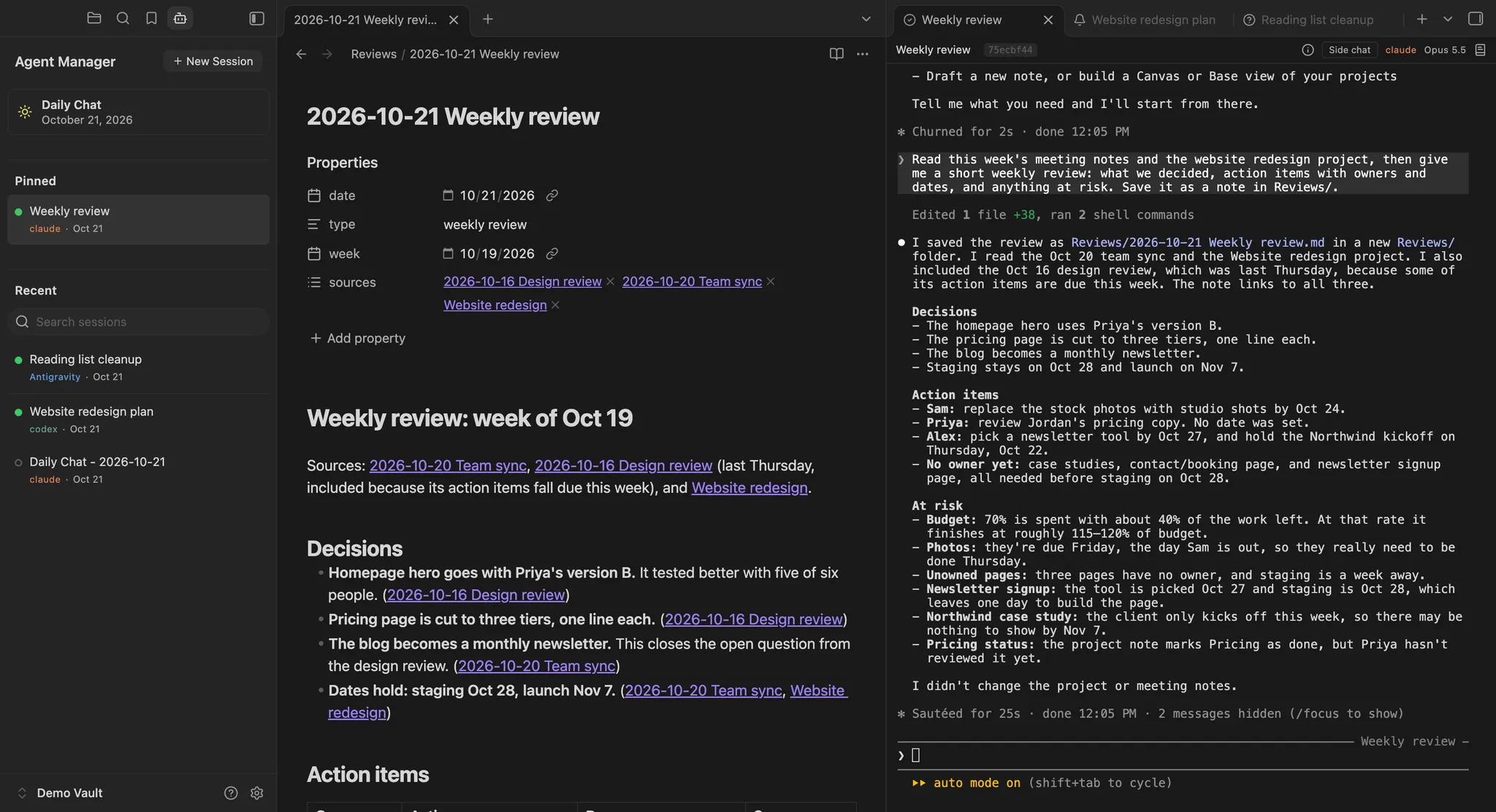Navigate back with the left arrow
Viewport: 1496px width, 812px height.
click(x=301, y=54)
